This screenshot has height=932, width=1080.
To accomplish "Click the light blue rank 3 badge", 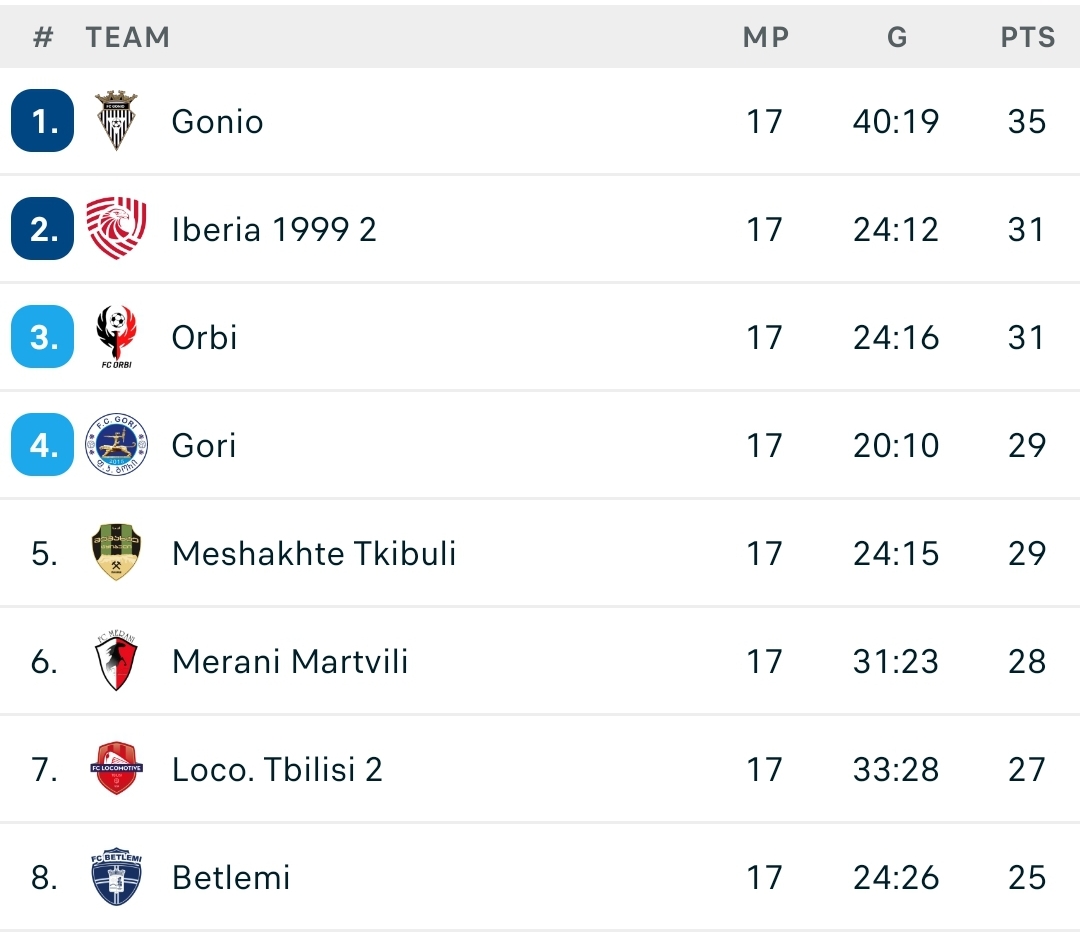I will [43, 337].
